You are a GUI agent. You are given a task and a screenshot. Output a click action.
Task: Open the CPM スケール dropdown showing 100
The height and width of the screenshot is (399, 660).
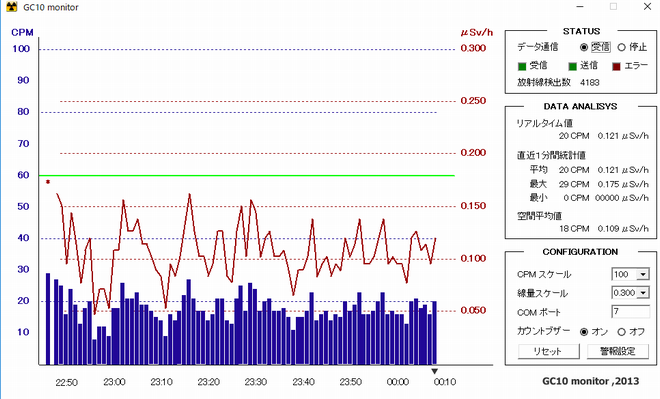point(630,274)
